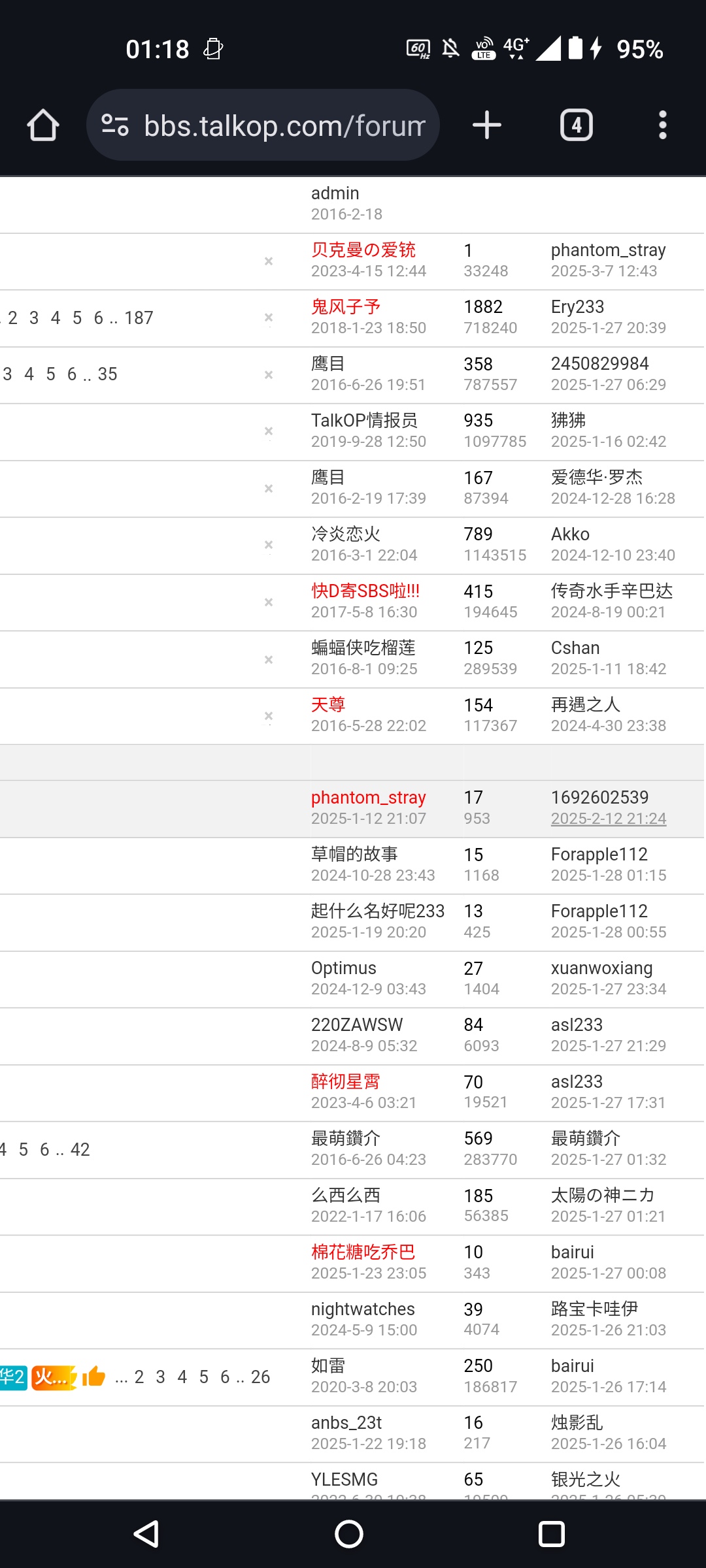Open last poster Ery233 profile
This screenshot has height=1568, width=706.
578,306
